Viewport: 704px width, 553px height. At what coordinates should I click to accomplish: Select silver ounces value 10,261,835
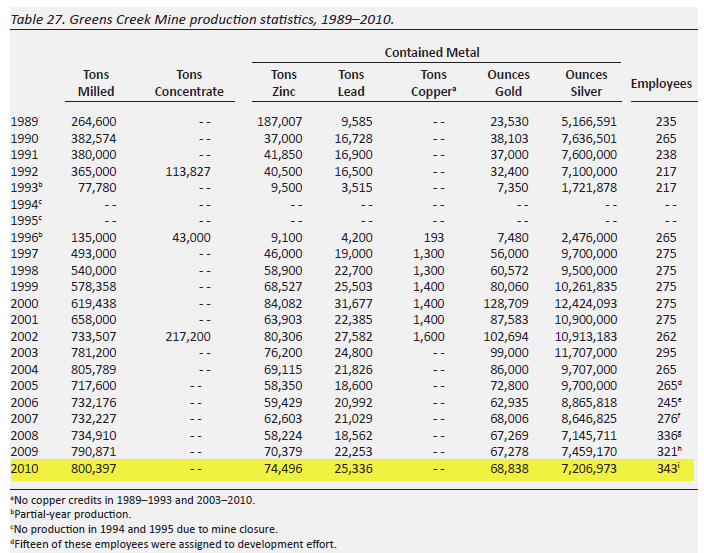point(586,287)
